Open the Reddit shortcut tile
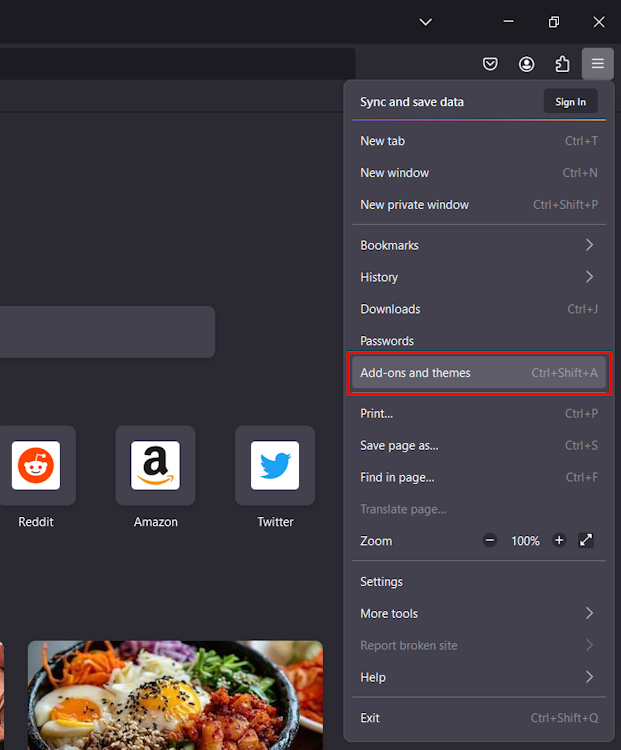The width and height of the screenshot is (621, 750). 36,465
